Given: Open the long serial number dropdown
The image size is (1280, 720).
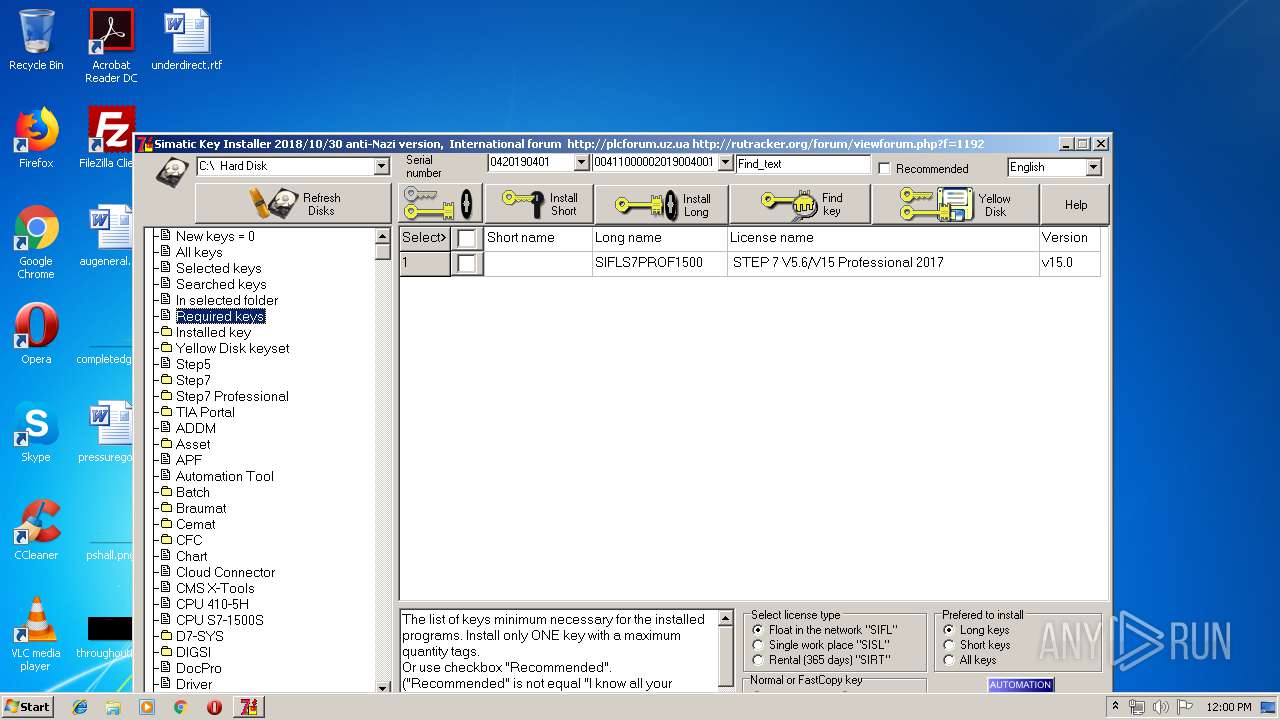Looking at the screenshot, I should (x=725, y=162).
